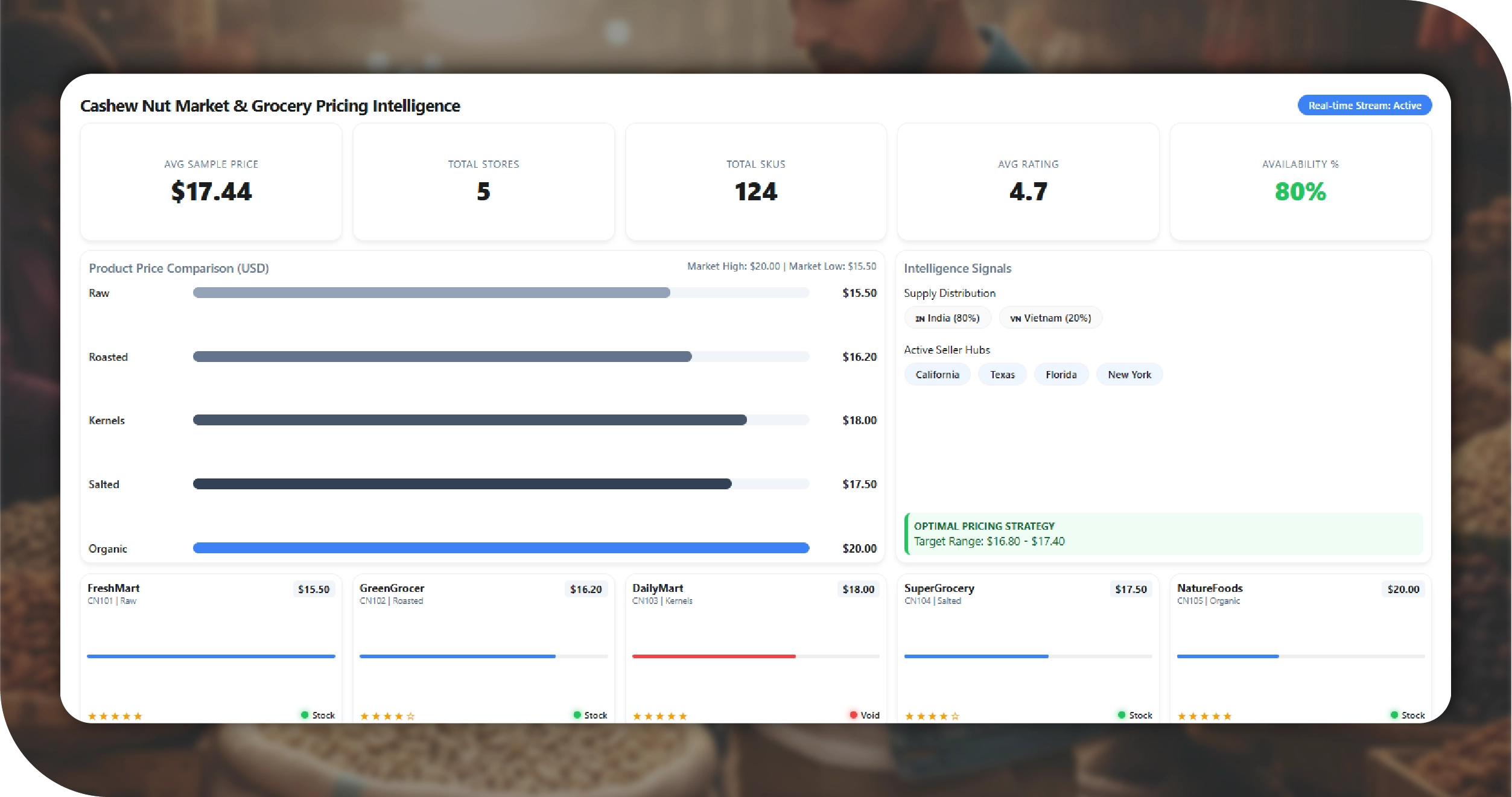Image resolution: width=1512 pixels, height=797 pixels.
Task: Click the Organic price bar
Action: pyautogui.click(x=501, y=548)
